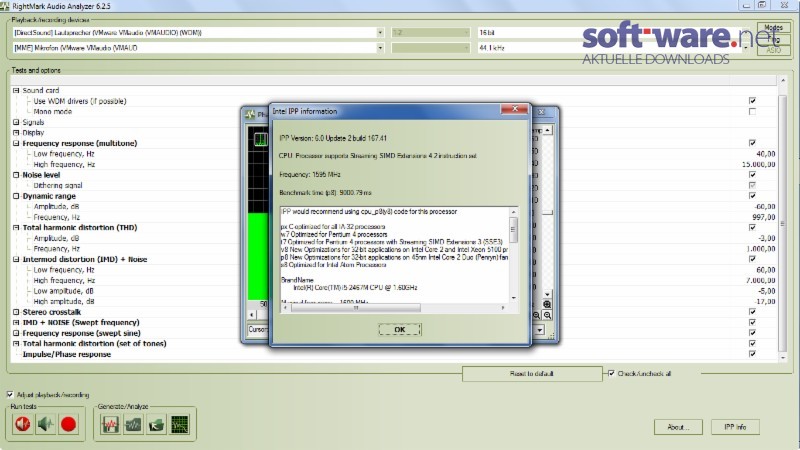
Task: Click right arrow of IPP horizontal scrollbar
Action: pos(503,308)
